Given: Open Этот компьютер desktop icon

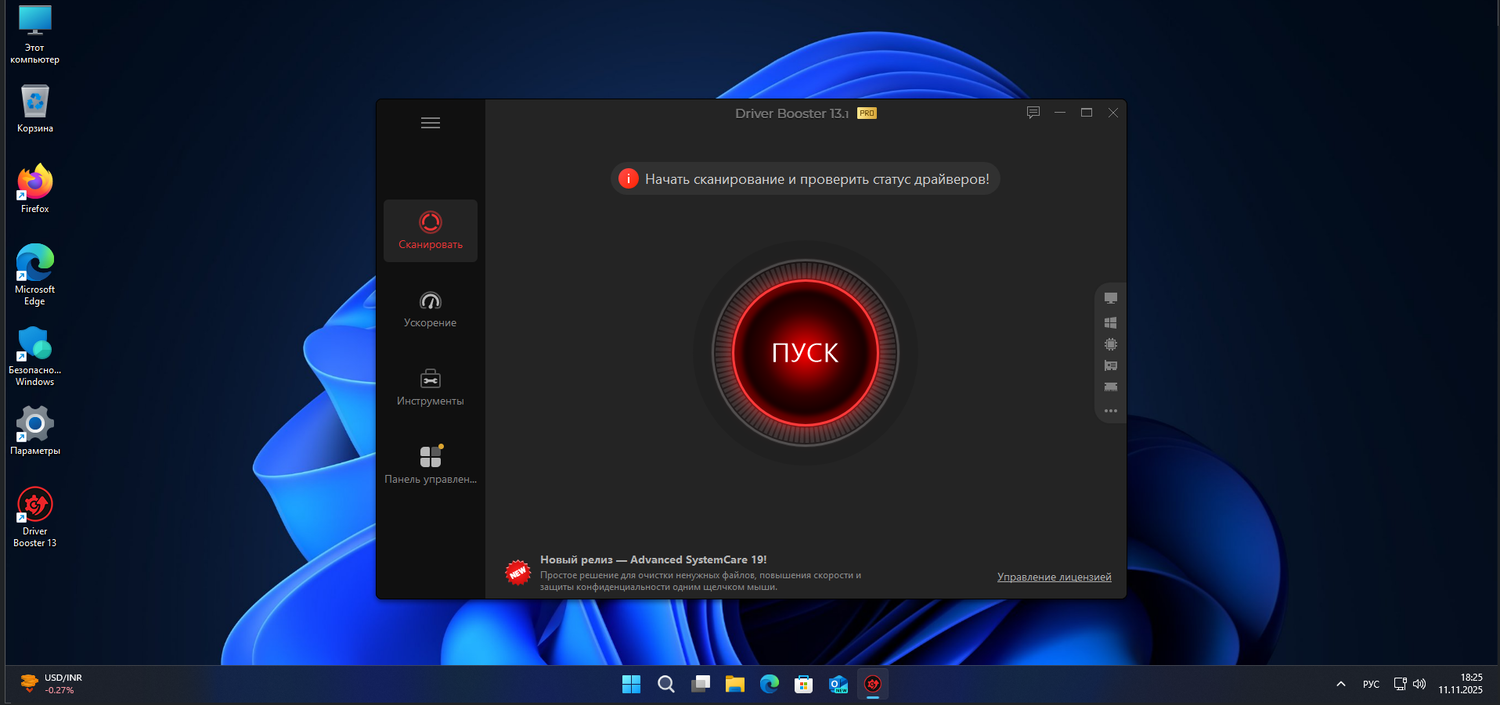Looking at the screenshot, I should (35, 34).
